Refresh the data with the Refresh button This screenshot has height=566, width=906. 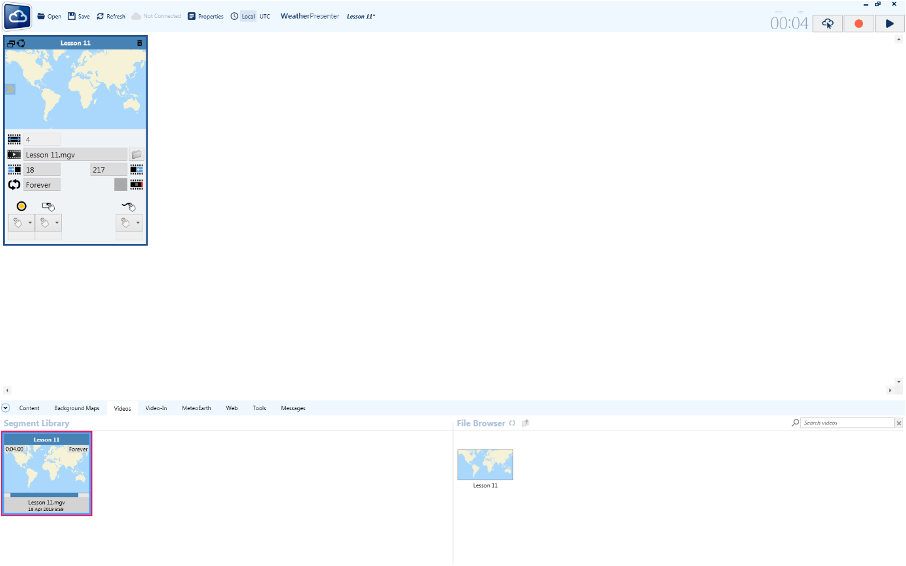point(111,16)
